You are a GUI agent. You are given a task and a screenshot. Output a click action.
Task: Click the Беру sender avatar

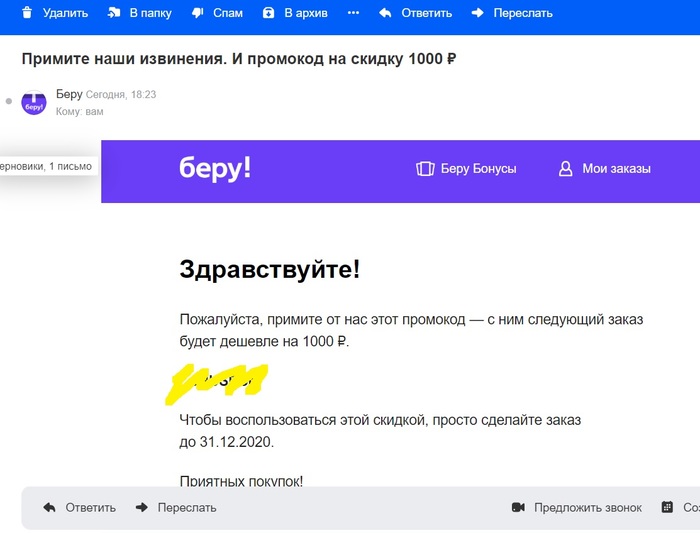tap(34, 102)
